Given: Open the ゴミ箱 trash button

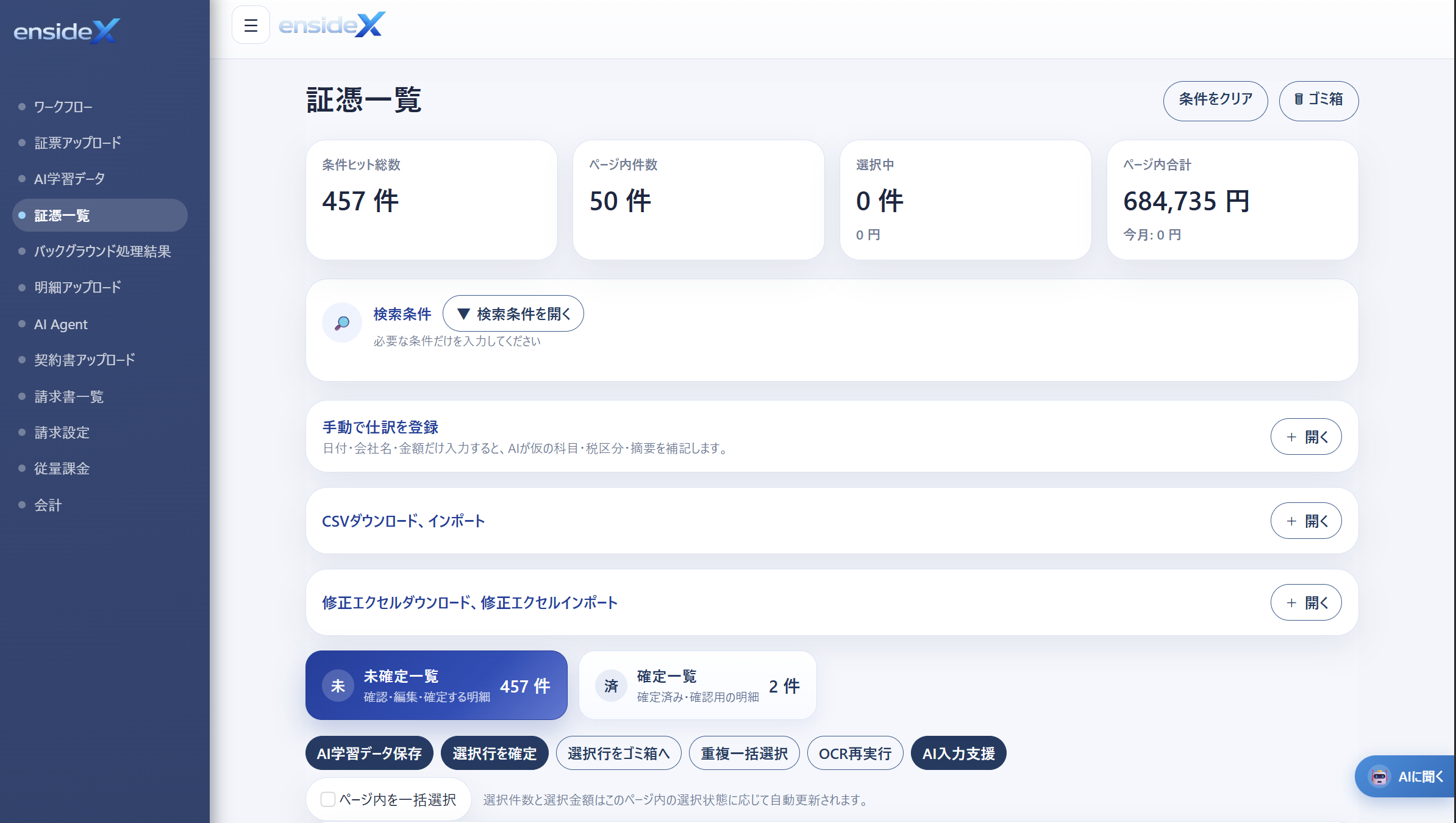Looking at the screenshot, I should [x=1318, y=101].
